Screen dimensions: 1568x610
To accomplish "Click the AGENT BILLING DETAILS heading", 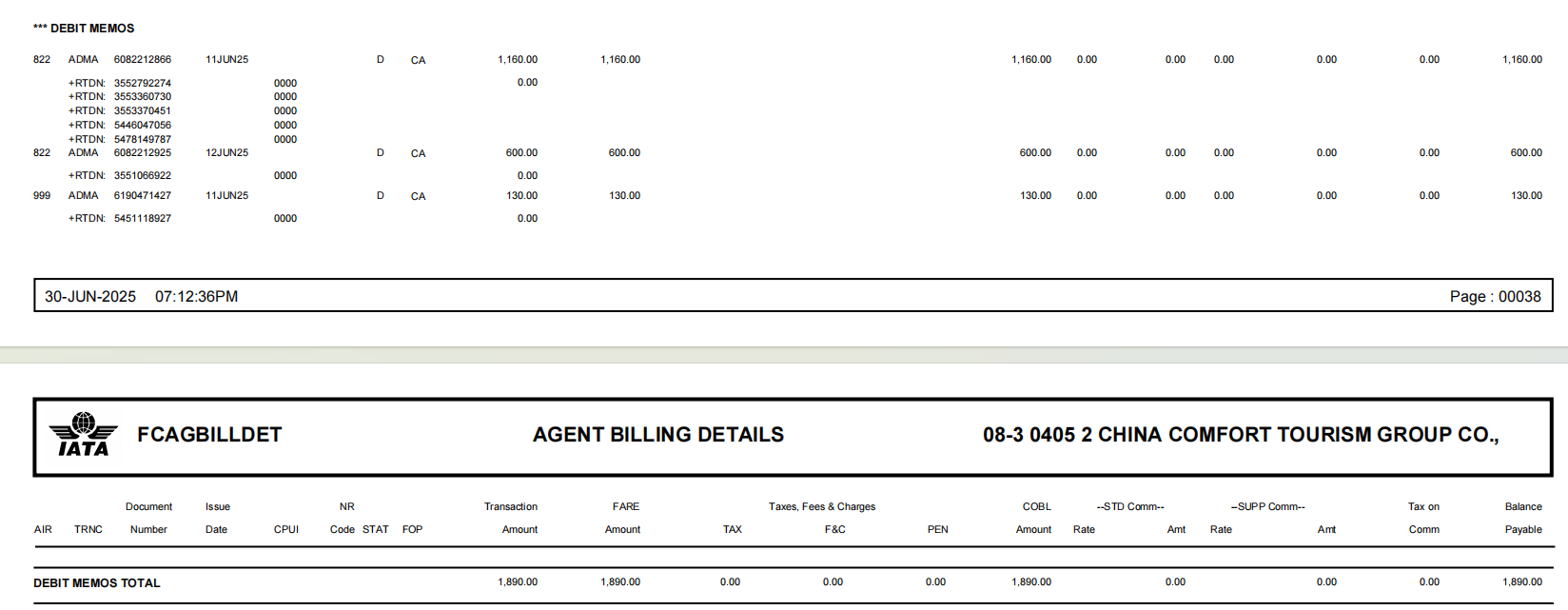I will tap(658, 435).
